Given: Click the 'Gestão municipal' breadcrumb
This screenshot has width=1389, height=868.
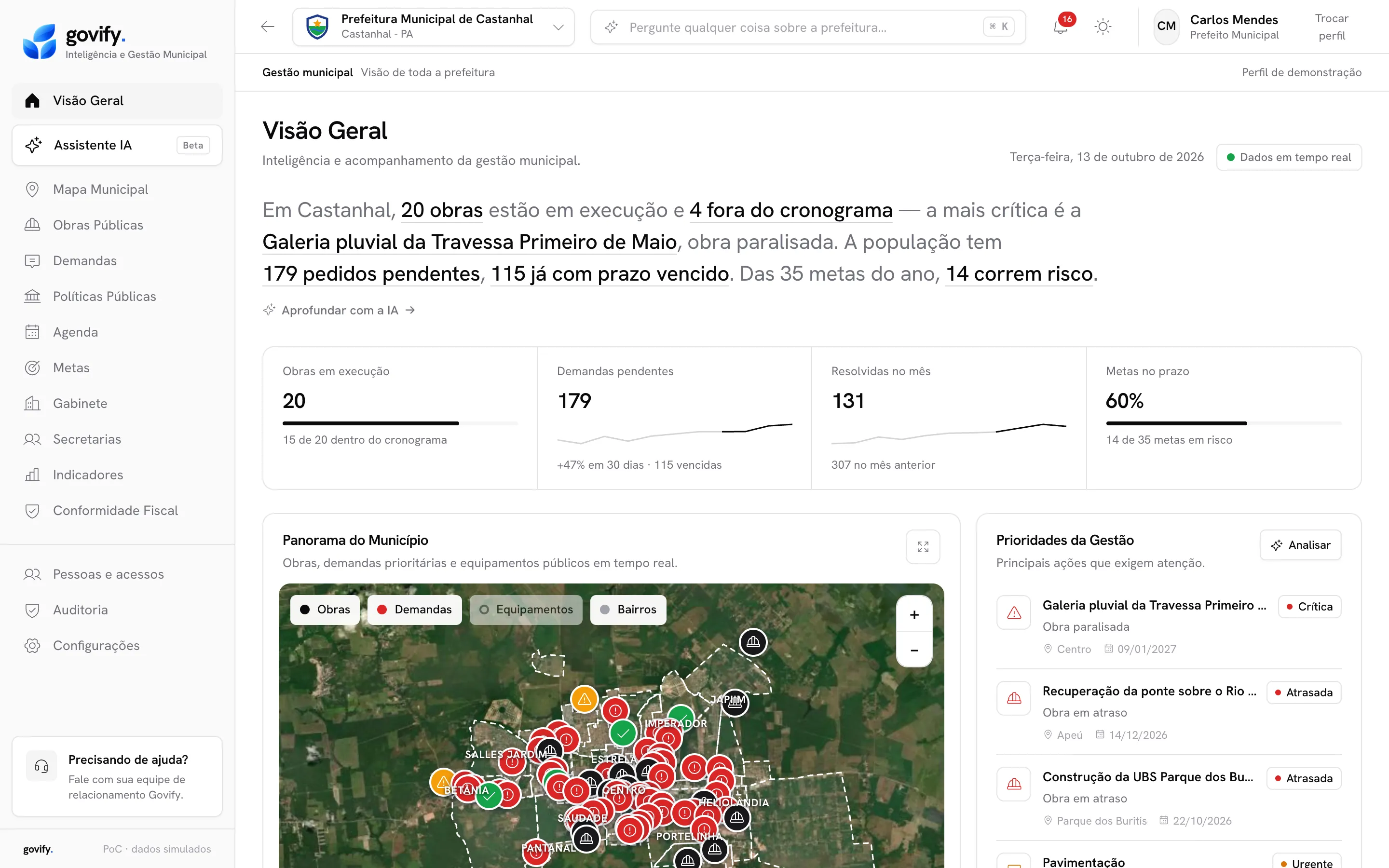Looking at the screenshot, I should point(307,72).
